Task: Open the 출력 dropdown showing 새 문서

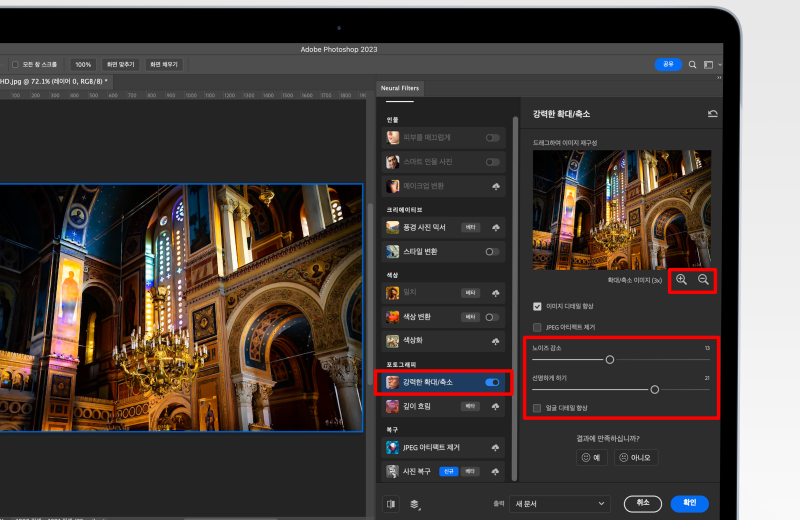Action: pyautogui.click(x=560, y=504)
